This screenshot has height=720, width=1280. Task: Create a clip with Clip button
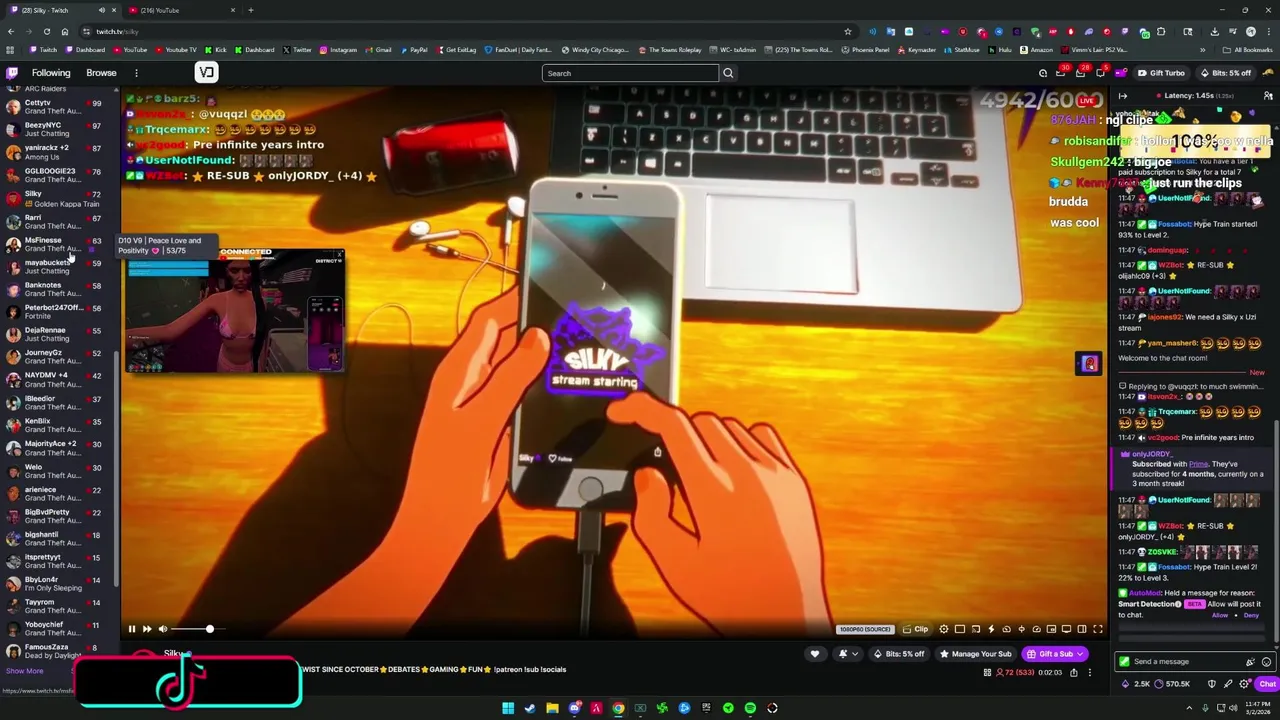click(x=915, y=629)
